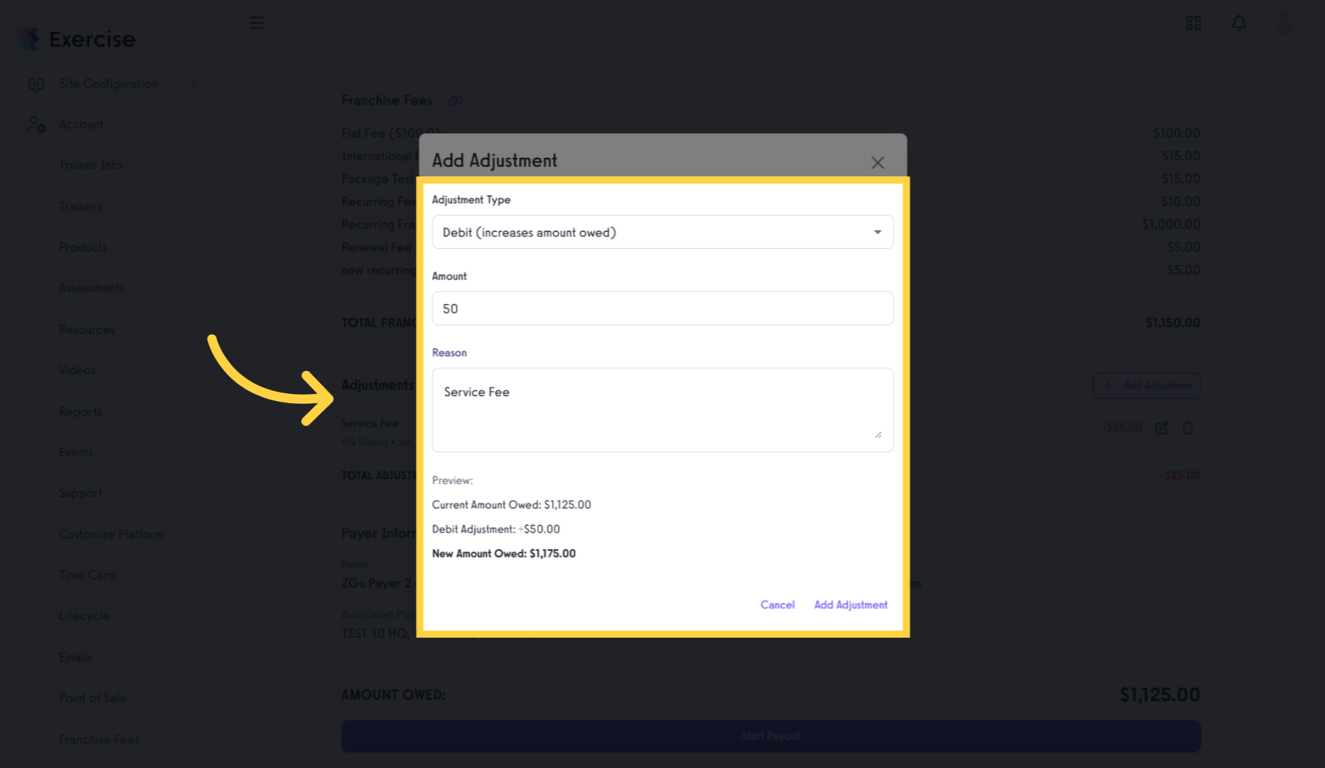Select Trainers in the sidebar
The image size is (1325, 768).
click(82, 206)
